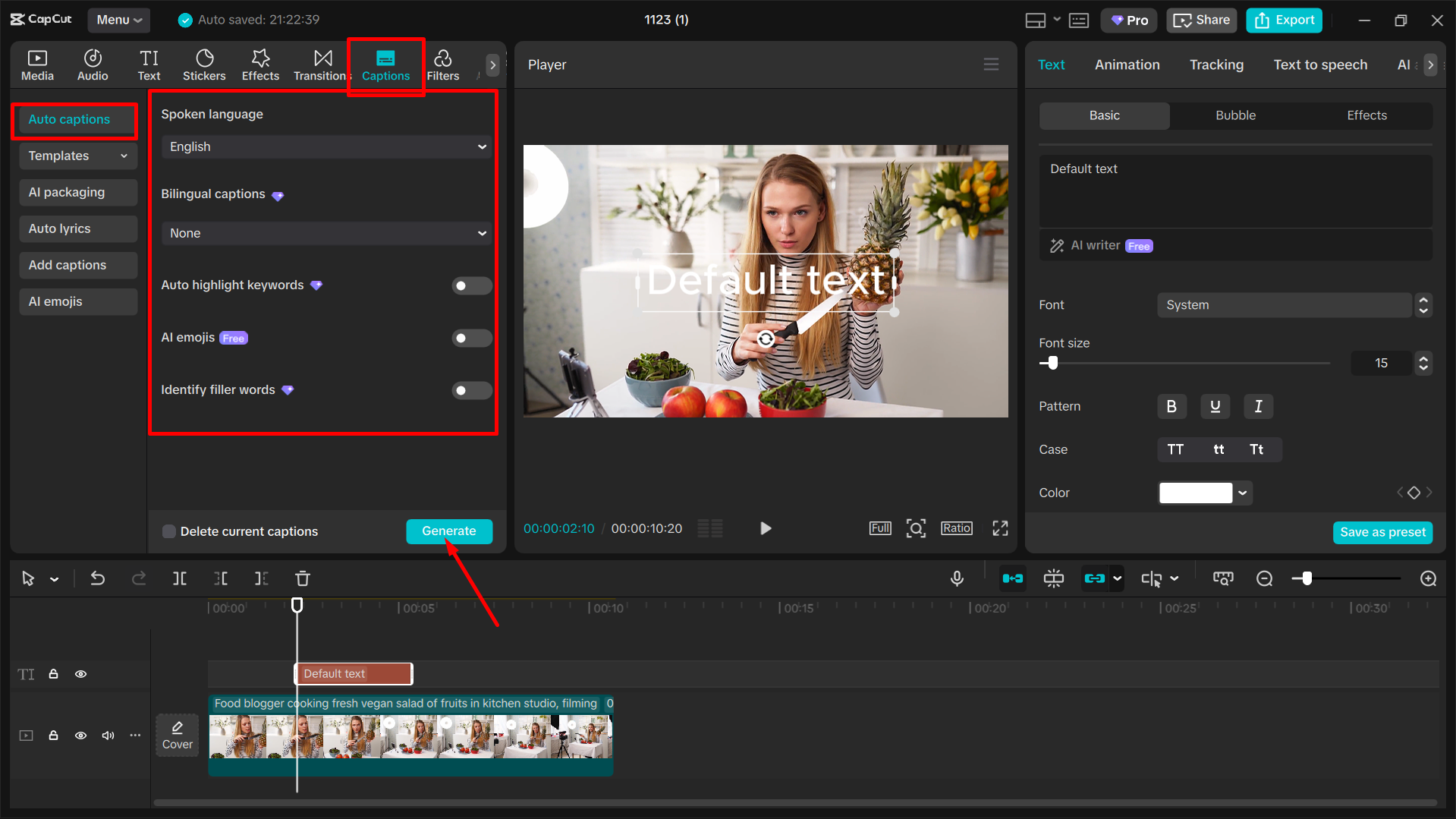Enable Auto highlight keywords
1456x819 pixels.
[472, 285]
